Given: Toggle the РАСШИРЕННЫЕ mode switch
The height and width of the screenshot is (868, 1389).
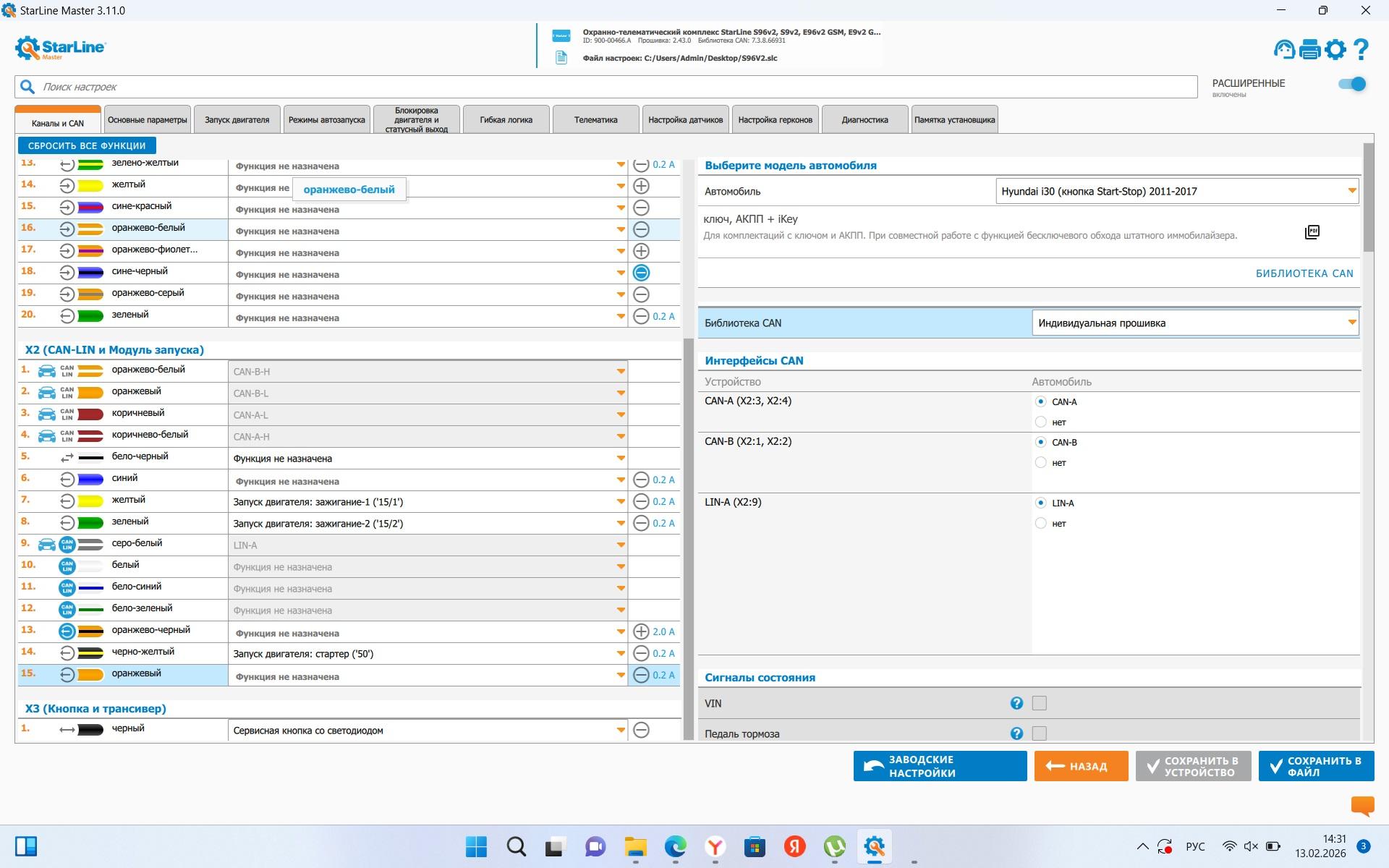Looking at the screenshot, I should [x=1351, y=84].
